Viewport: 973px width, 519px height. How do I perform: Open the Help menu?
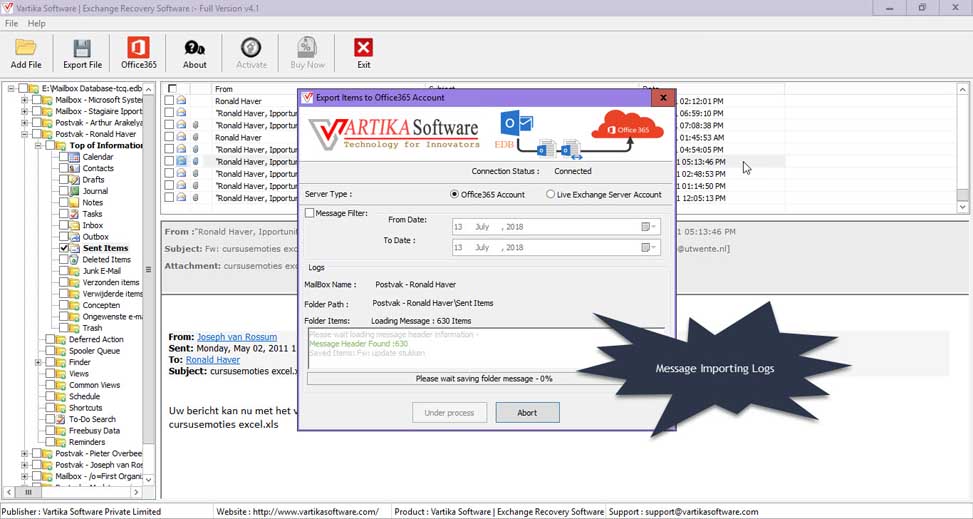click(x=37, y=23)
